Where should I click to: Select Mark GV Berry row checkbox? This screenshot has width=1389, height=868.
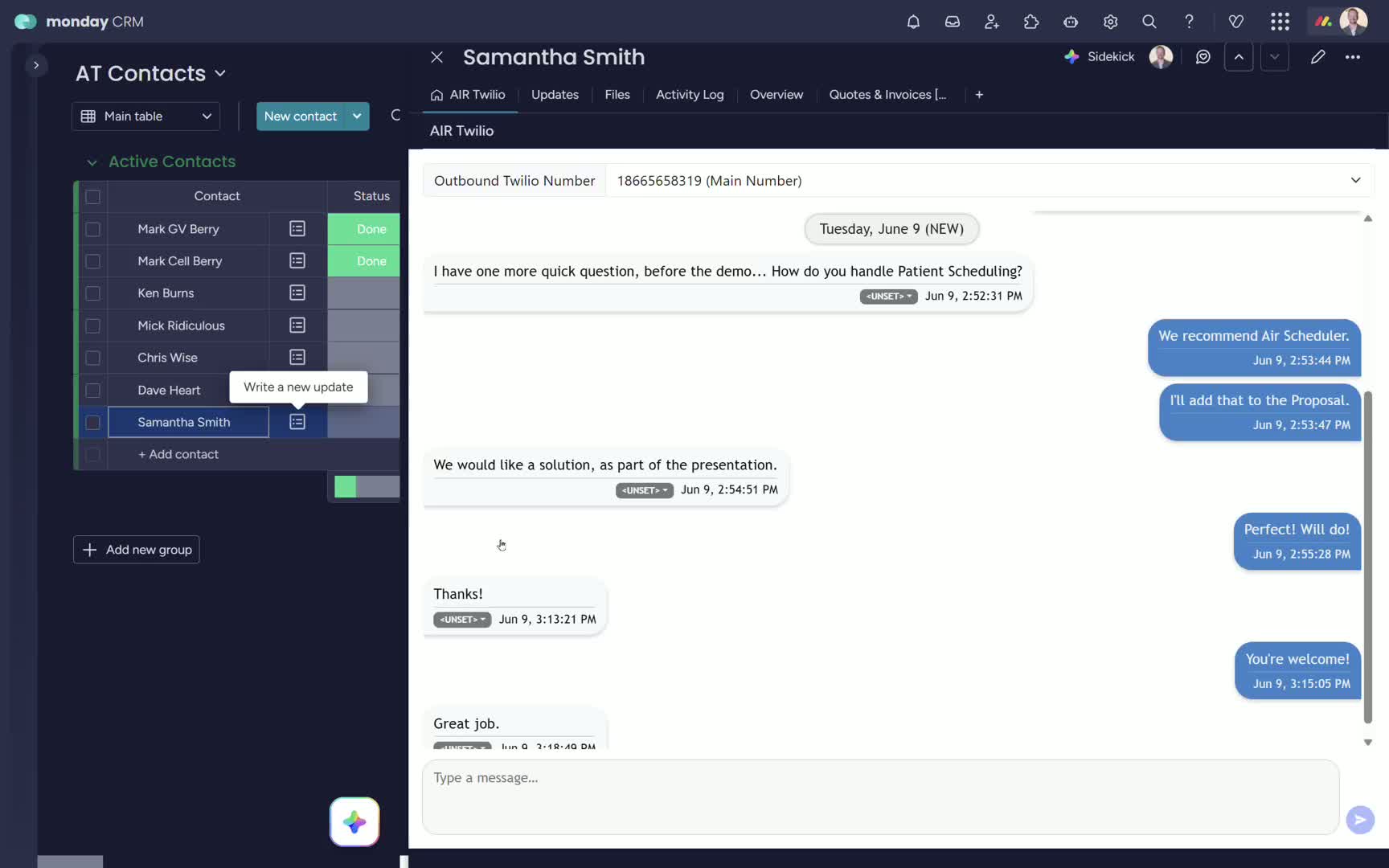click(x=92, y=229)
